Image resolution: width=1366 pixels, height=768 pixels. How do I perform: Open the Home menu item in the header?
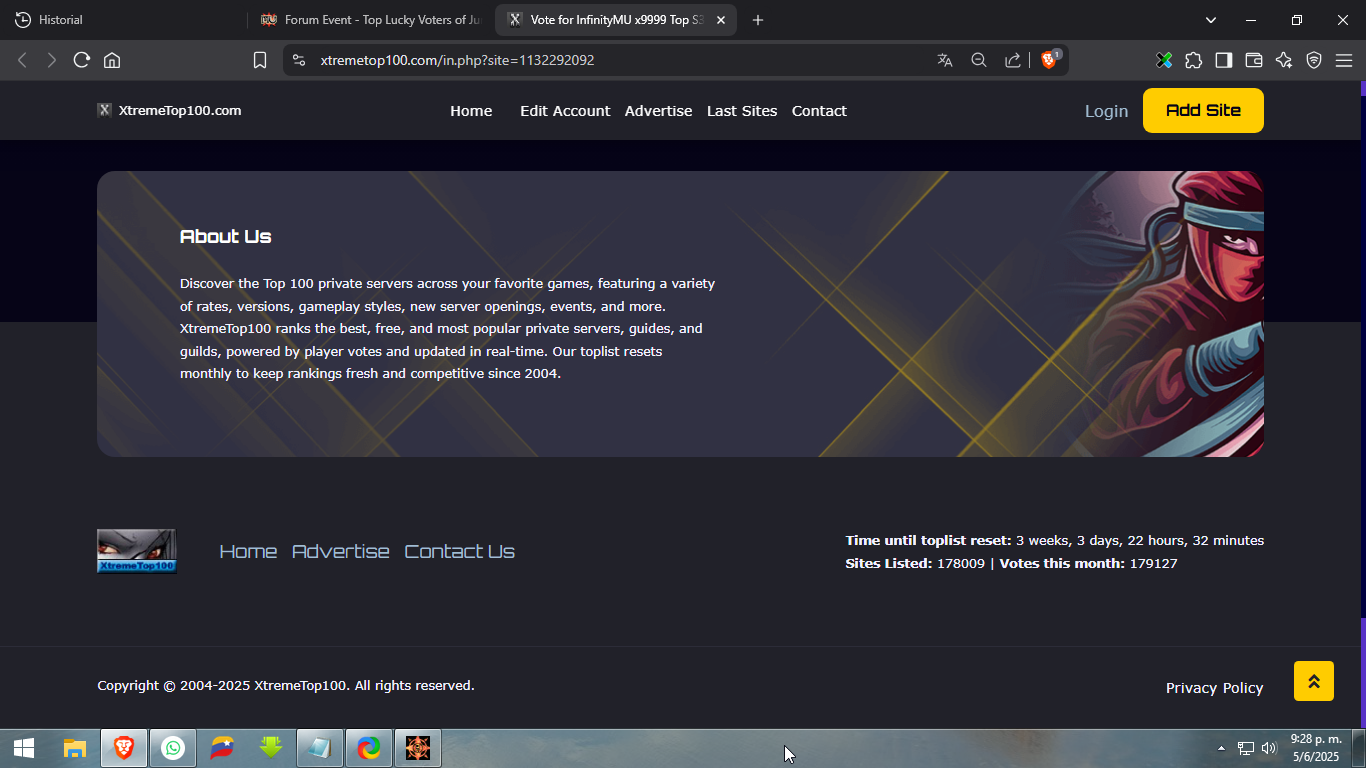click(471, 111)
